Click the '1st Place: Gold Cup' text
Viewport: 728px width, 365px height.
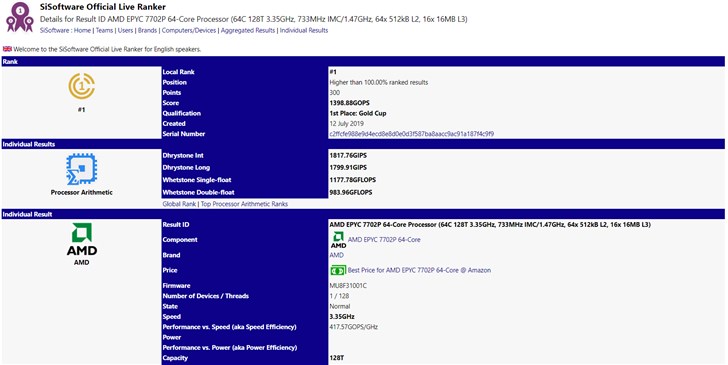point(358,113)
